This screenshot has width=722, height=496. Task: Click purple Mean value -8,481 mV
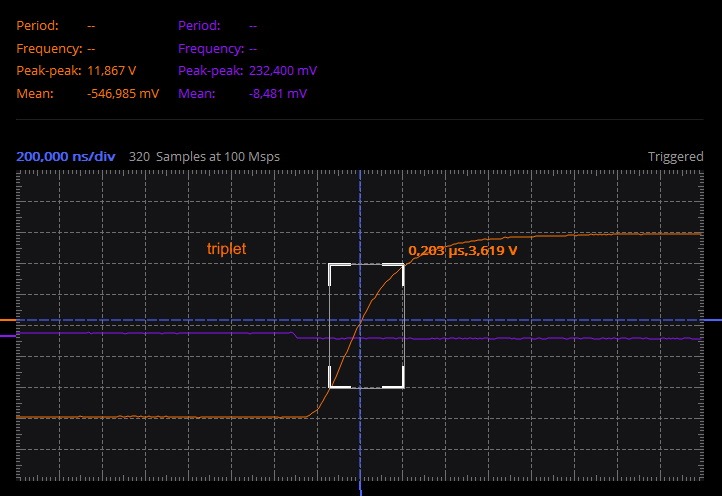coord(278,93)
